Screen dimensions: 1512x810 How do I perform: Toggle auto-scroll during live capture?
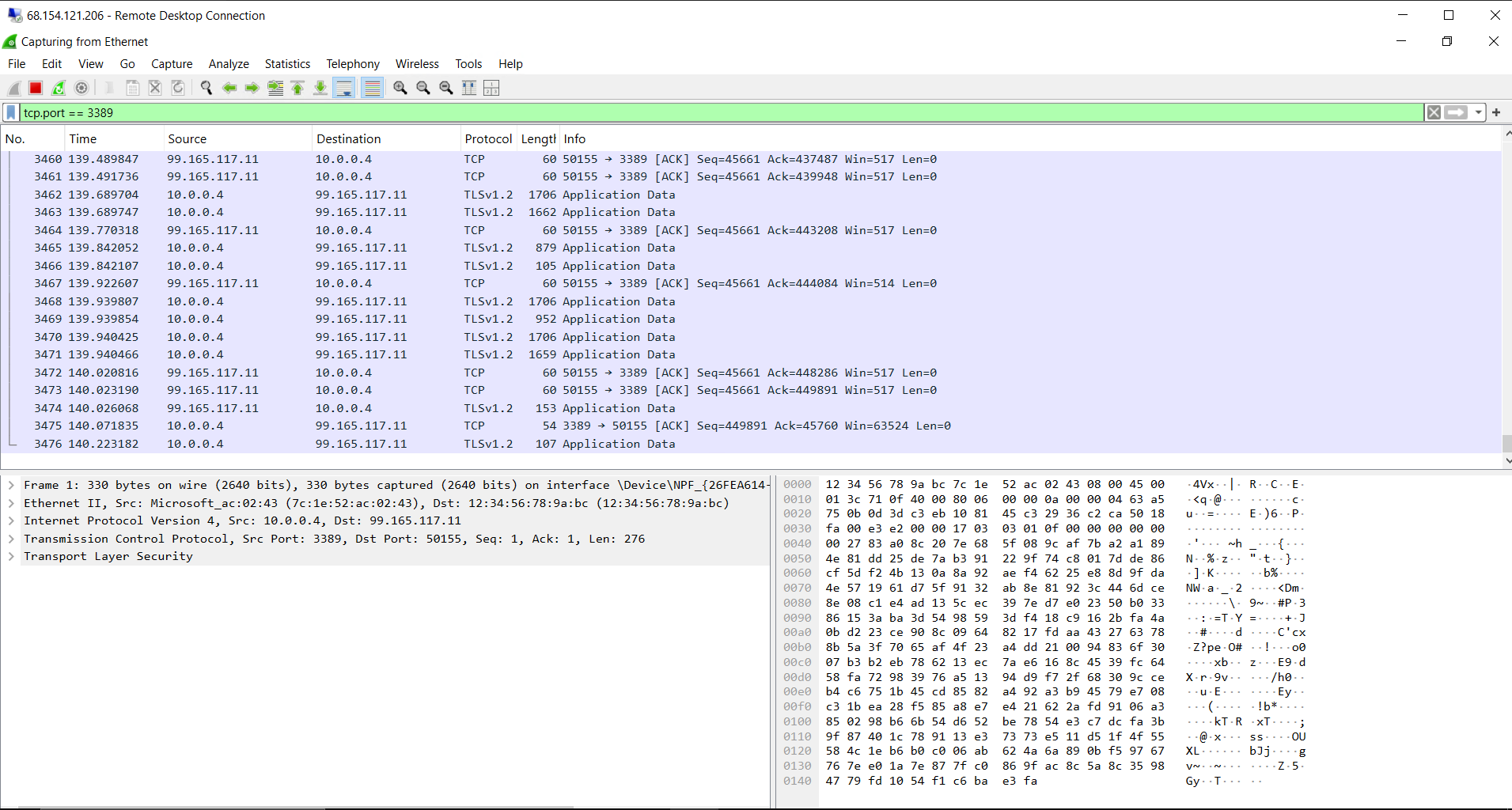(344, 88)
